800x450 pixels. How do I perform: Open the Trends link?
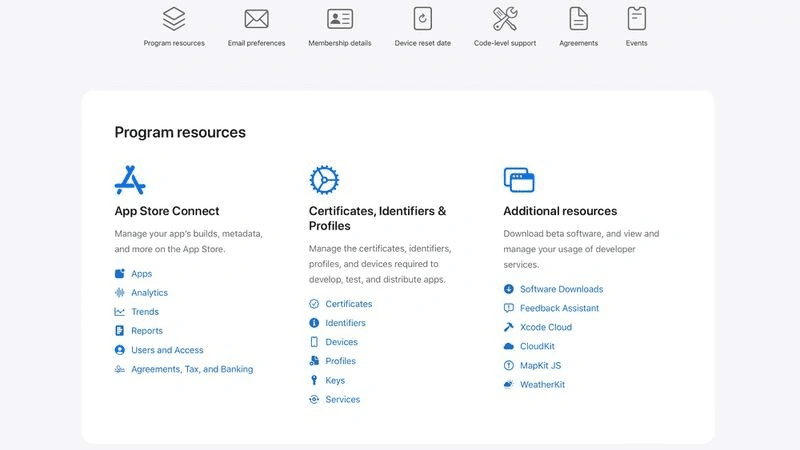point(144,312)
